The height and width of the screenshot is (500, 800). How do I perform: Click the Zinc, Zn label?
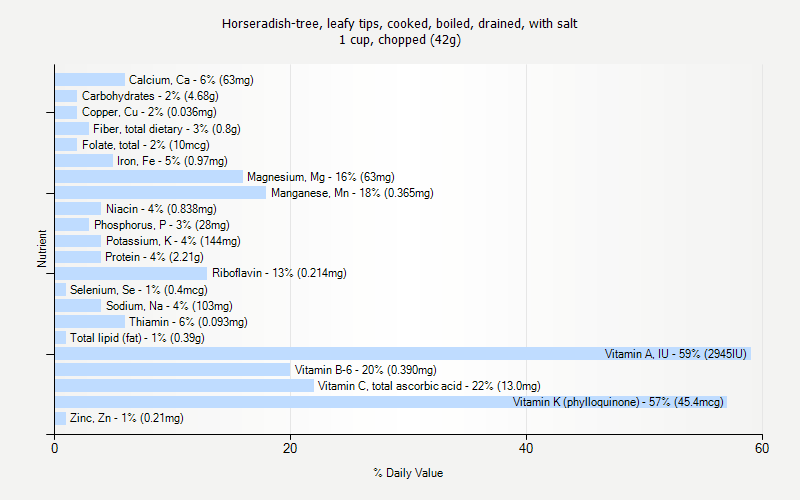pyautogui.click(x=126, y=418)
